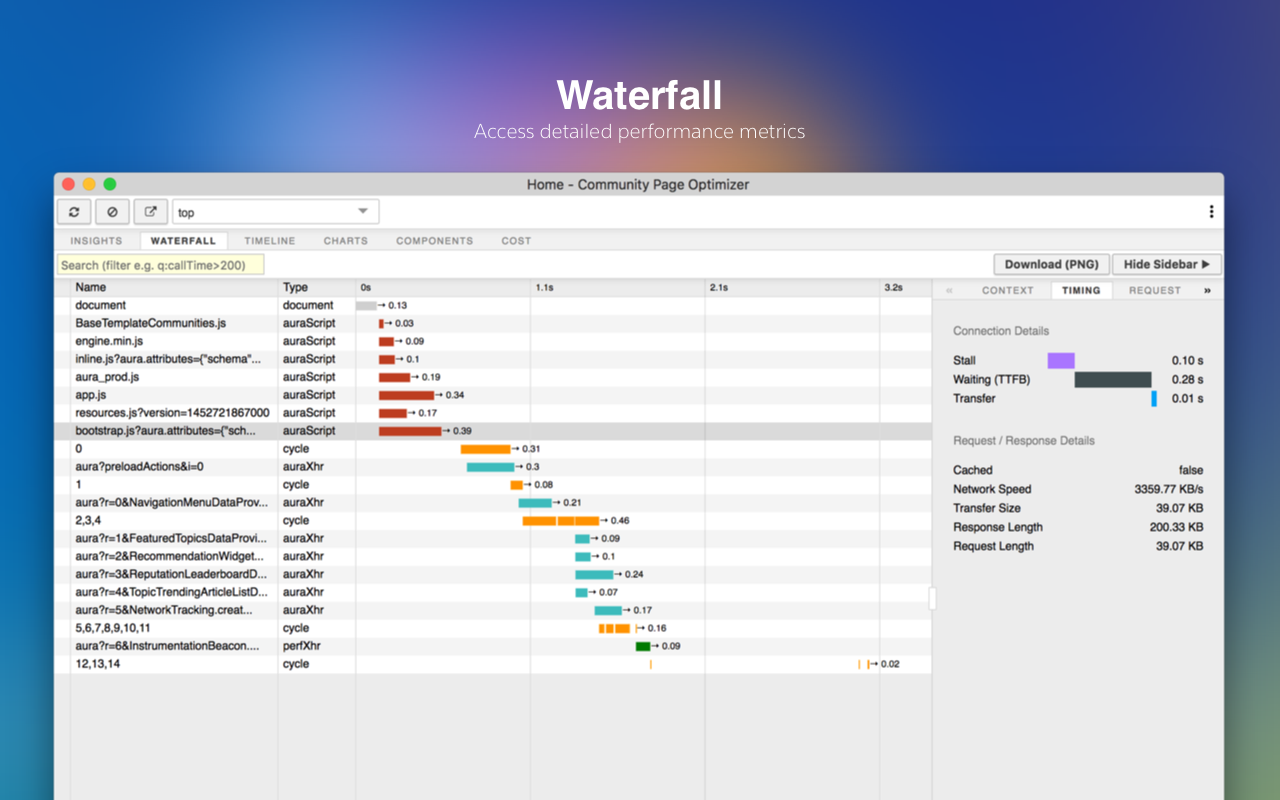Viewport: 1280px width, 800px height.
Task: Open the kebab menu at top right
Action: (1211, 211)
